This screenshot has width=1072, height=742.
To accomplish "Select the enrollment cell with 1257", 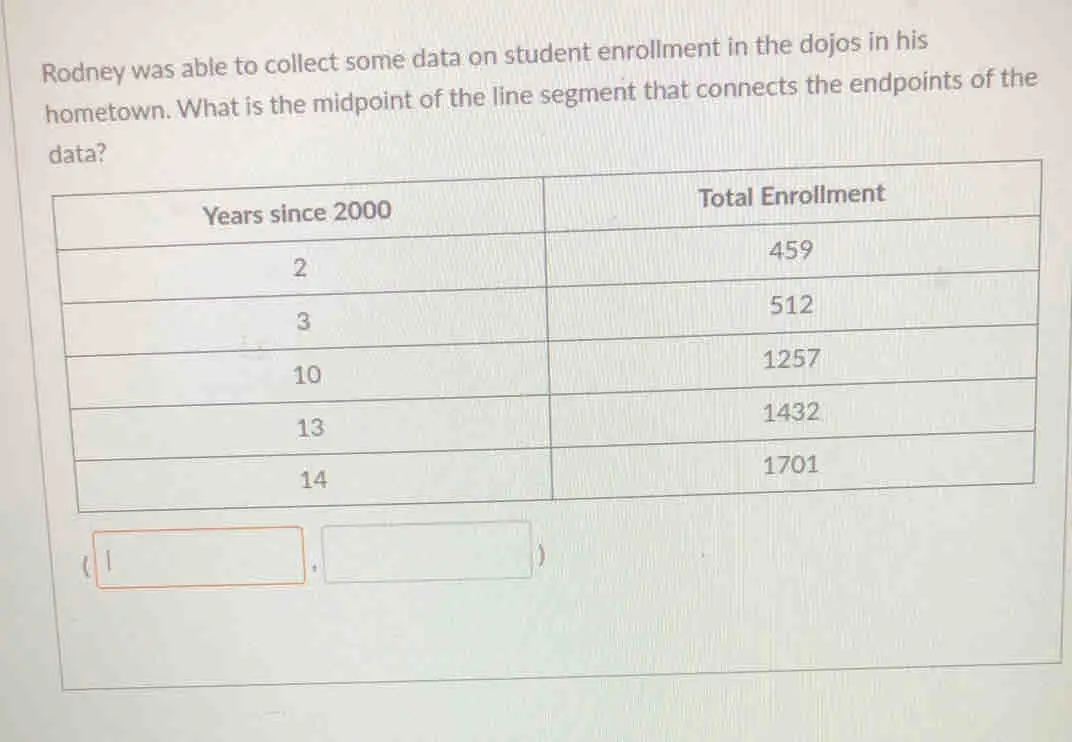I will tap(792, 359).
